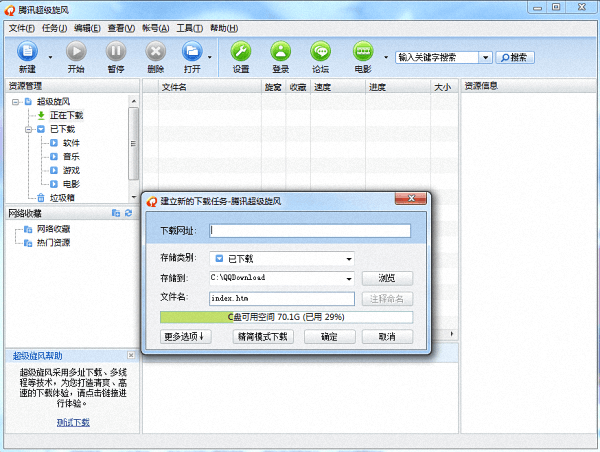This screenshot has width=600, height=452.
Task: Open the 论坛 (Forum) chat icon
Action: 320,51
